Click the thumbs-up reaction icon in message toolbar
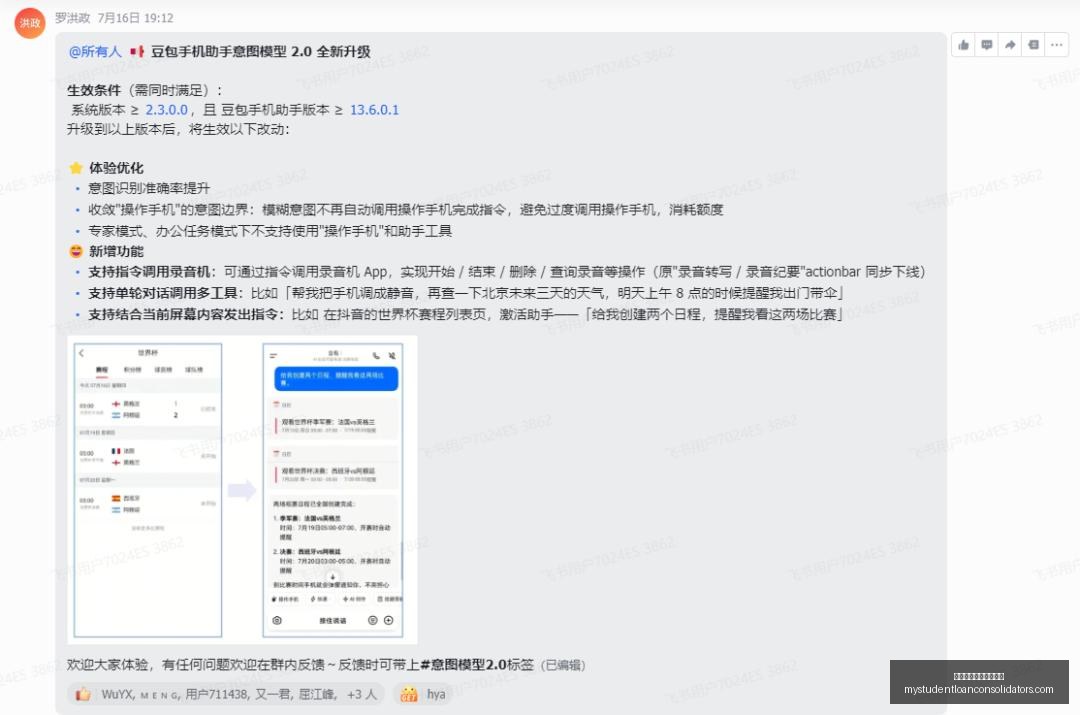The image size is (1080, 715). point(963,45)
